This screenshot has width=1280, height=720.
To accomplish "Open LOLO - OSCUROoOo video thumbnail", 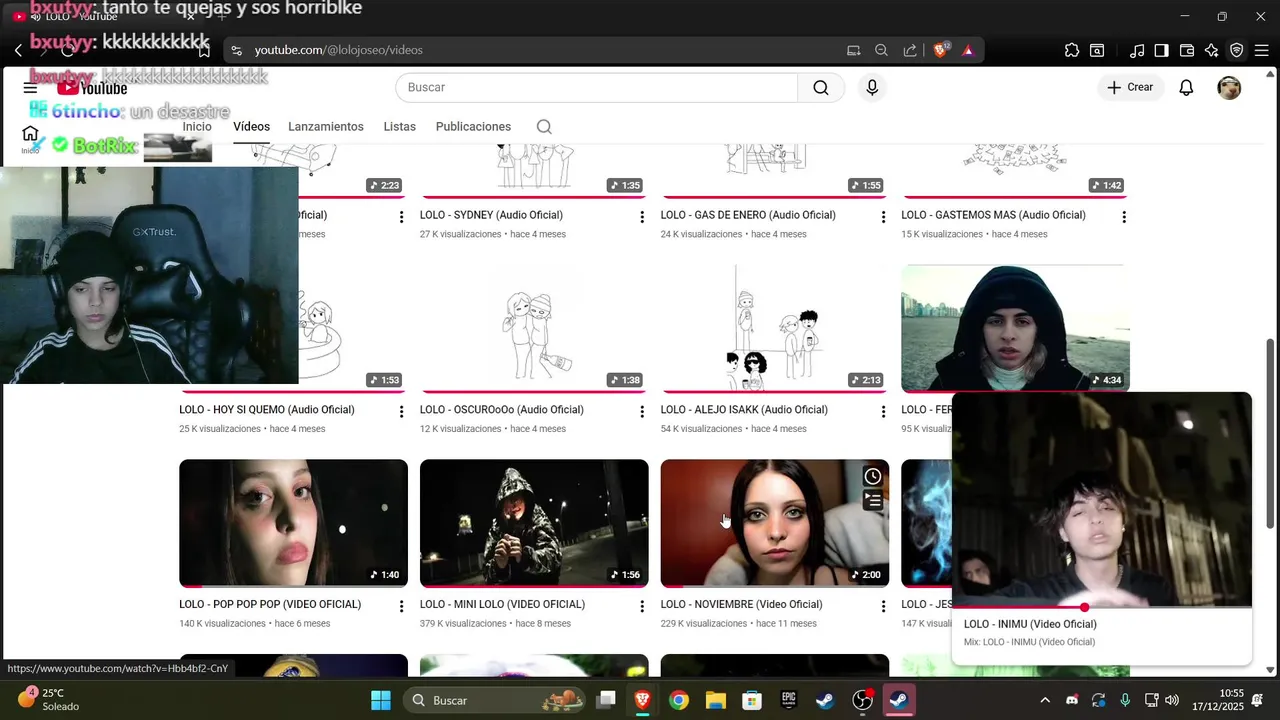I will pyautogui.click(x=534, y=329).
